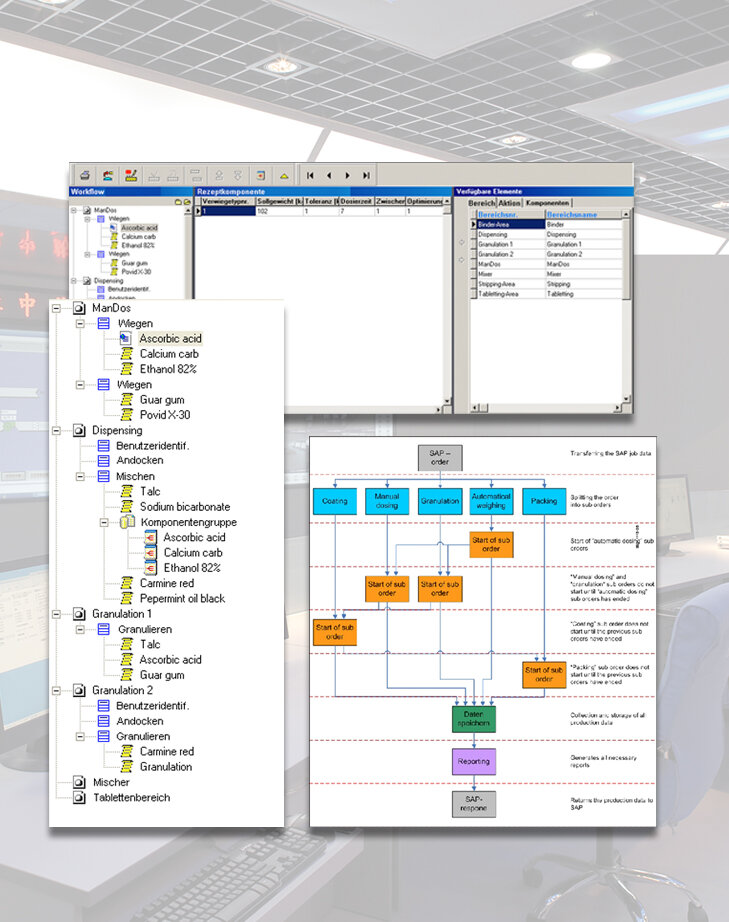
Task: Go to next record with right arrow
Action: 347,175
